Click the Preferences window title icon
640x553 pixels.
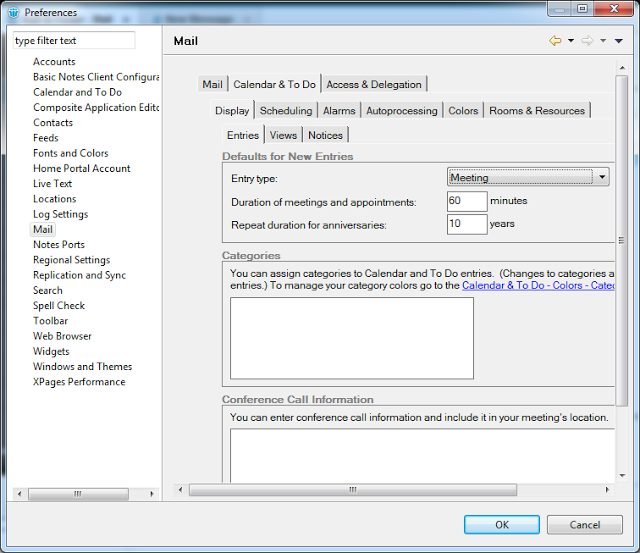pos(12,12)
